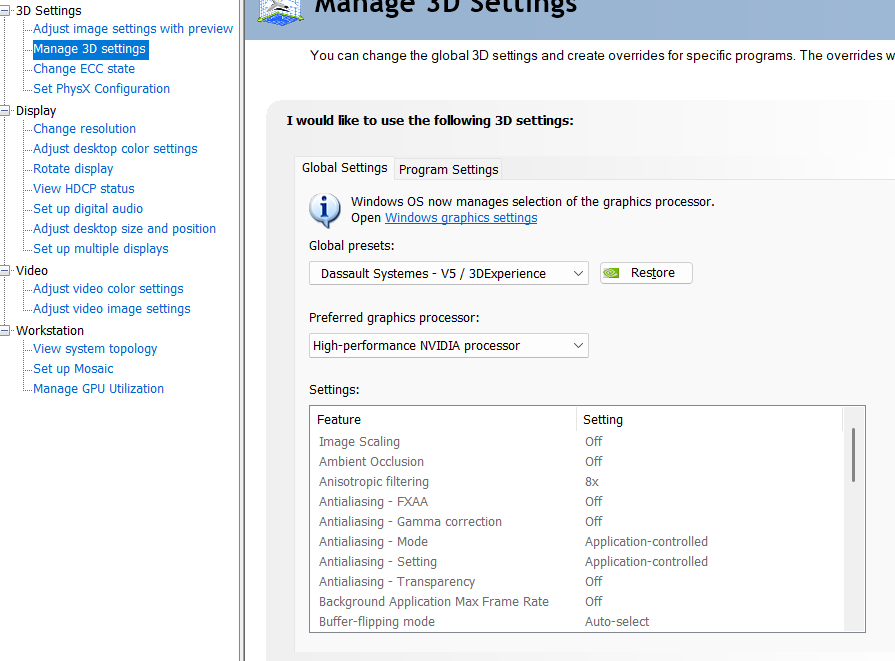This screenshot has height=661, width=895.
Task: Select the Antialiasing - FXAA row
Action: (x=373, y=502)
